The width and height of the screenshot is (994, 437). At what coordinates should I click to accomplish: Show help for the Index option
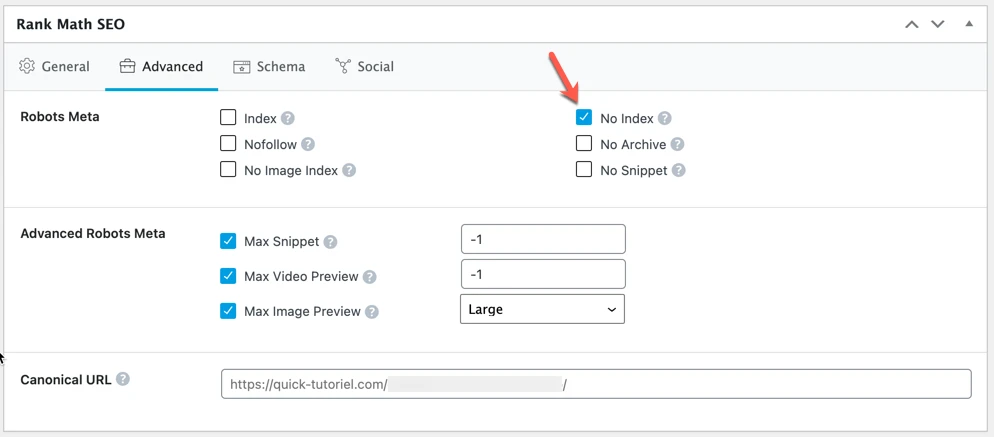288,119
